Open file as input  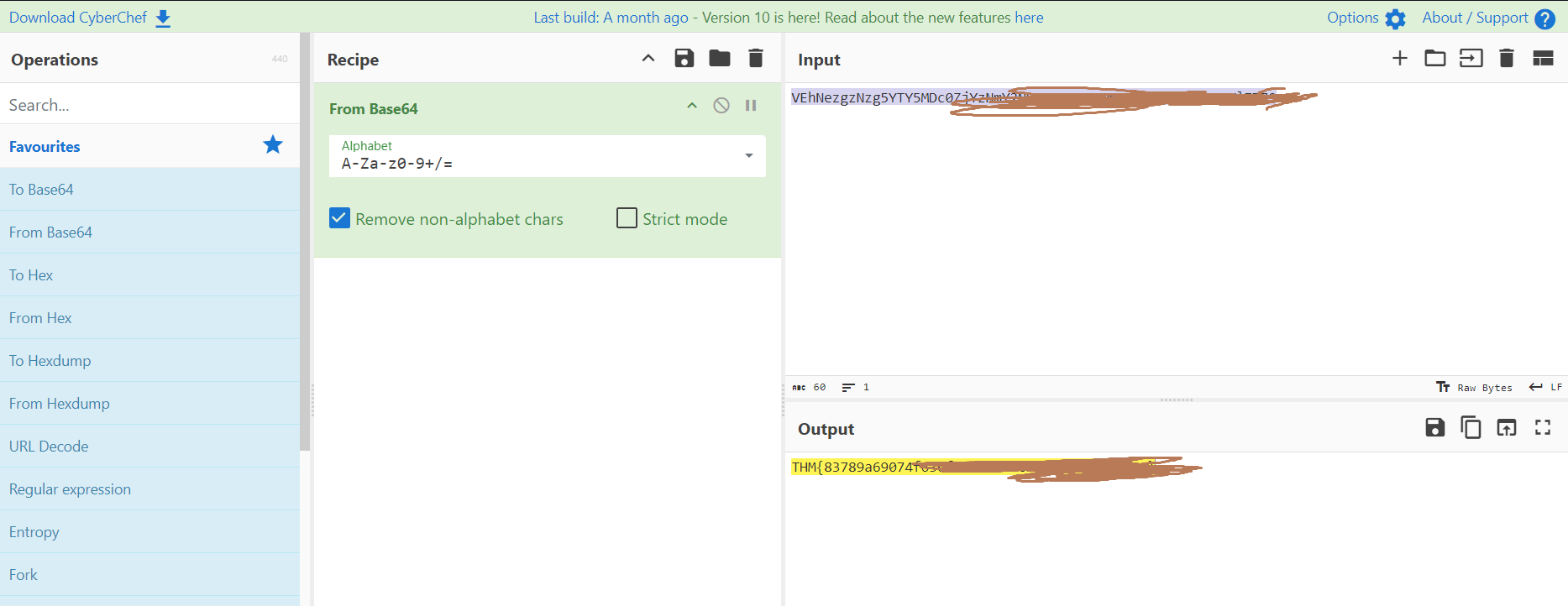coord(1471,58)
